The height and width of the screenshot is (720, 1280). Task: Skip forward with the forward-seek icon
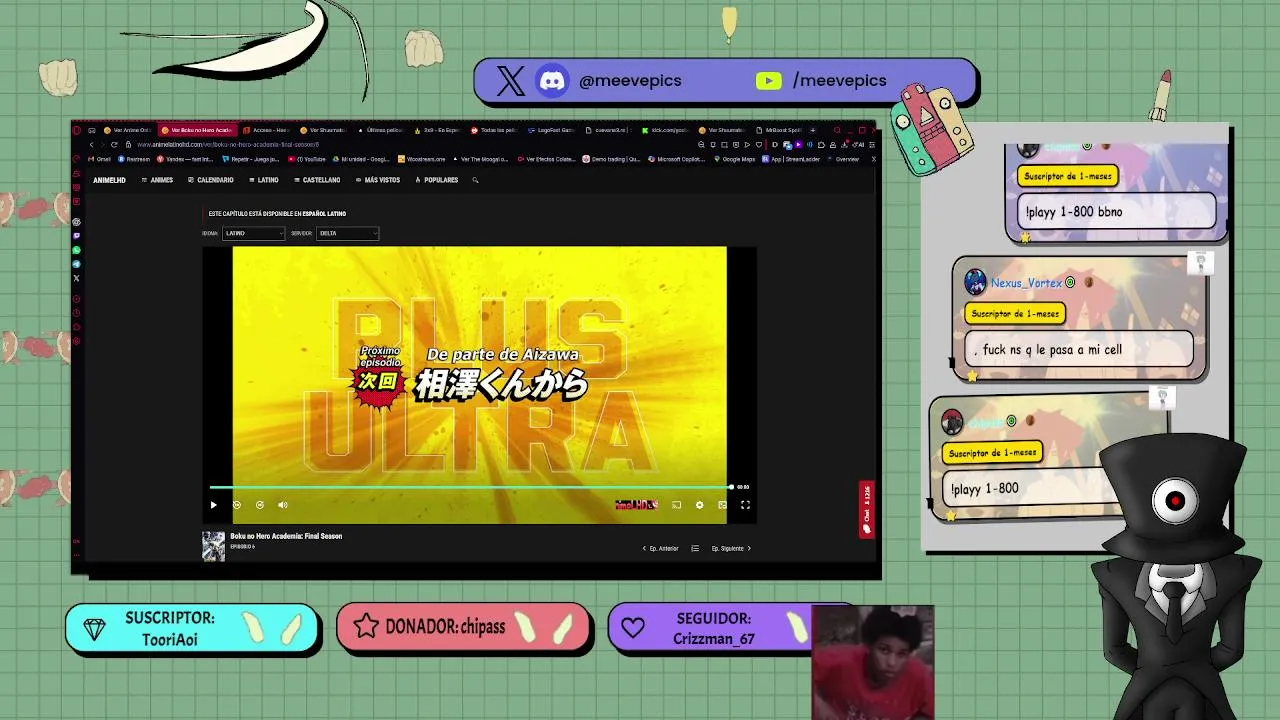click(260, 505)
